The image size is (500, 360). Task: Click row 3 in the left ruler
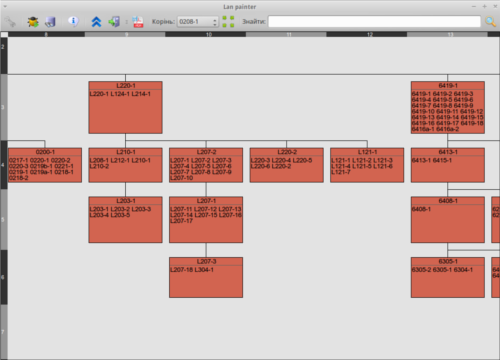coord(4,107)
